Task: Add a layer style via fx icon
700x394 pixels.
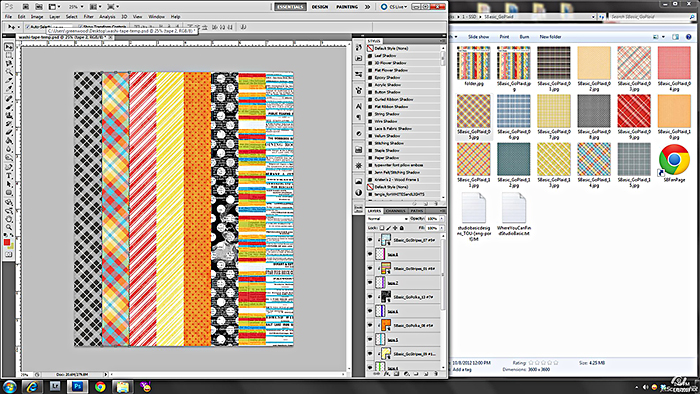Action: 387,374
